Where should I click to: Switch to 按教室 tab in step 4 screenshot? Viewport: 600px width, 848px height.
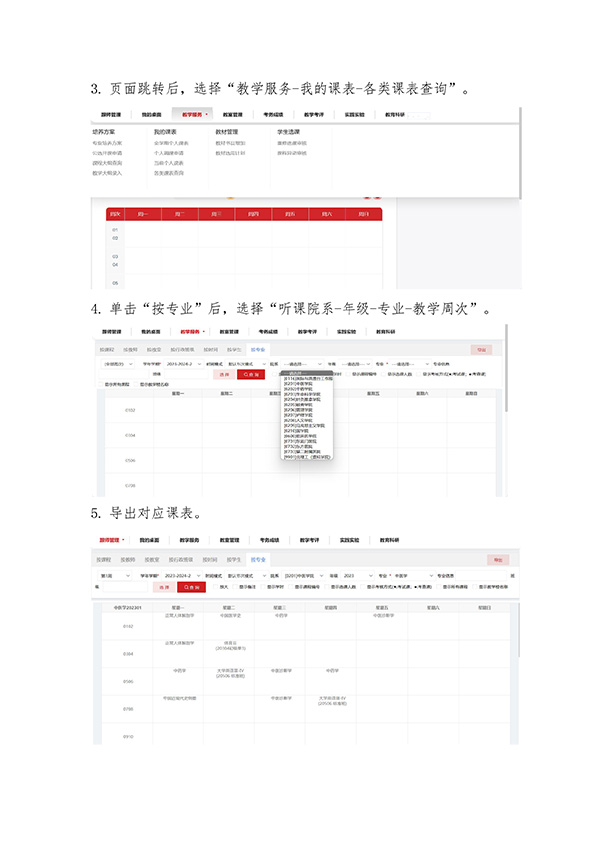(x=154, y=350)
